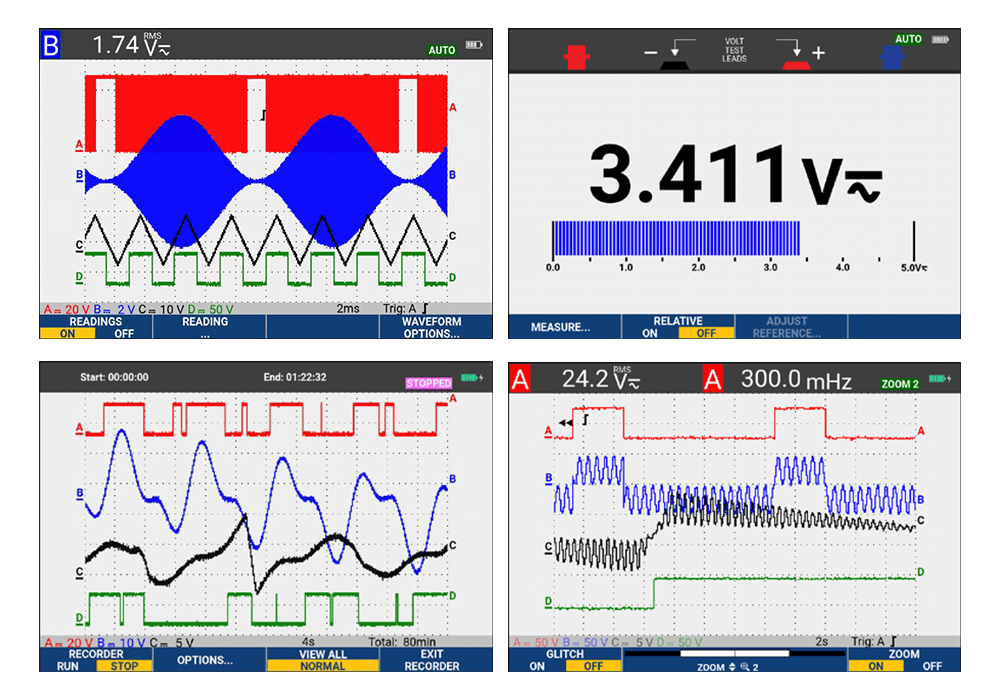Select VIEW ALL in recorder
The width and height of the screenshot is (1000, 700).
(x=322, y=654)
